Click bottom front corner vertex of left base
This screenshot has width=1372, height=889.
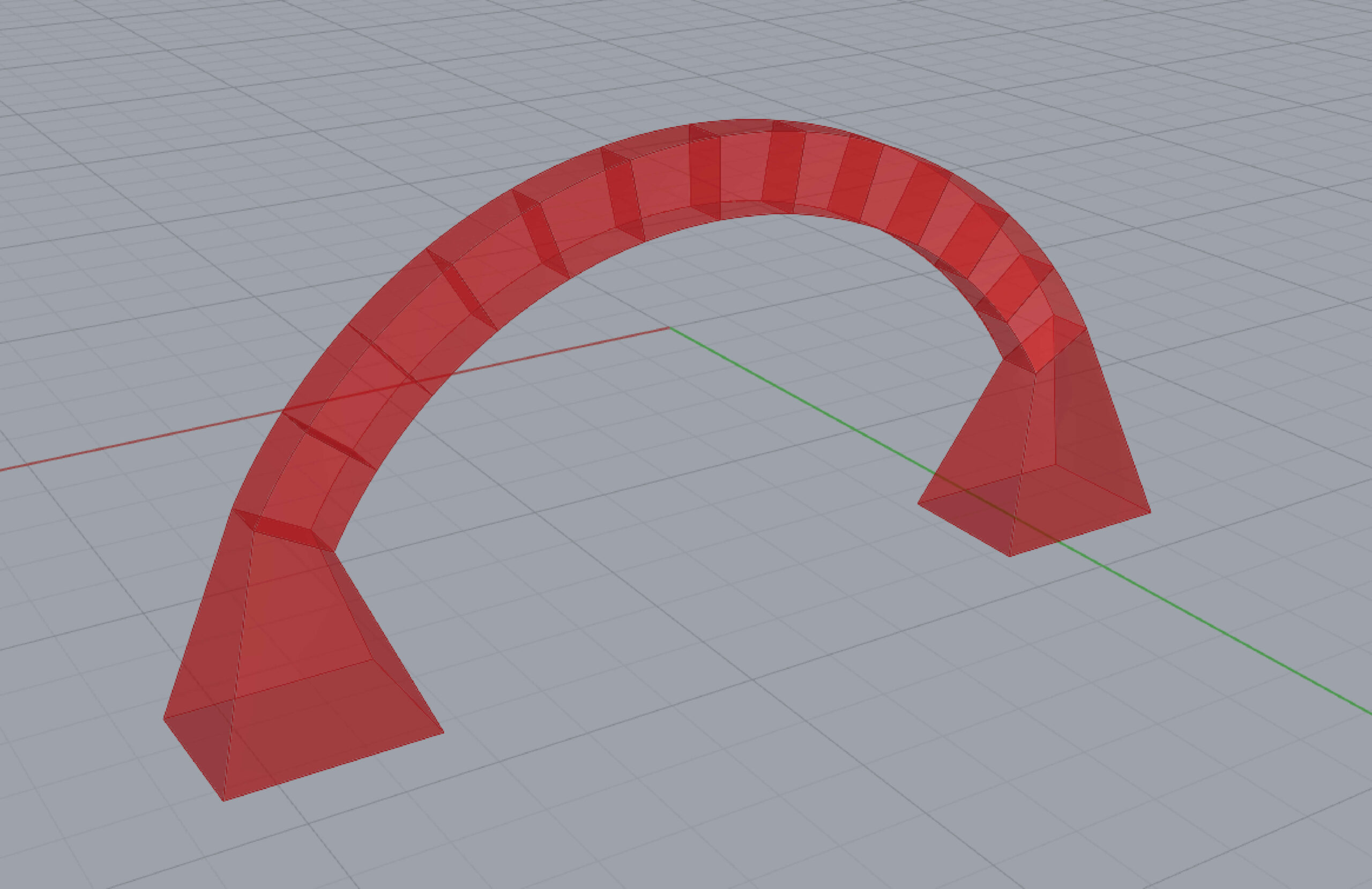(x=223, y=800)
